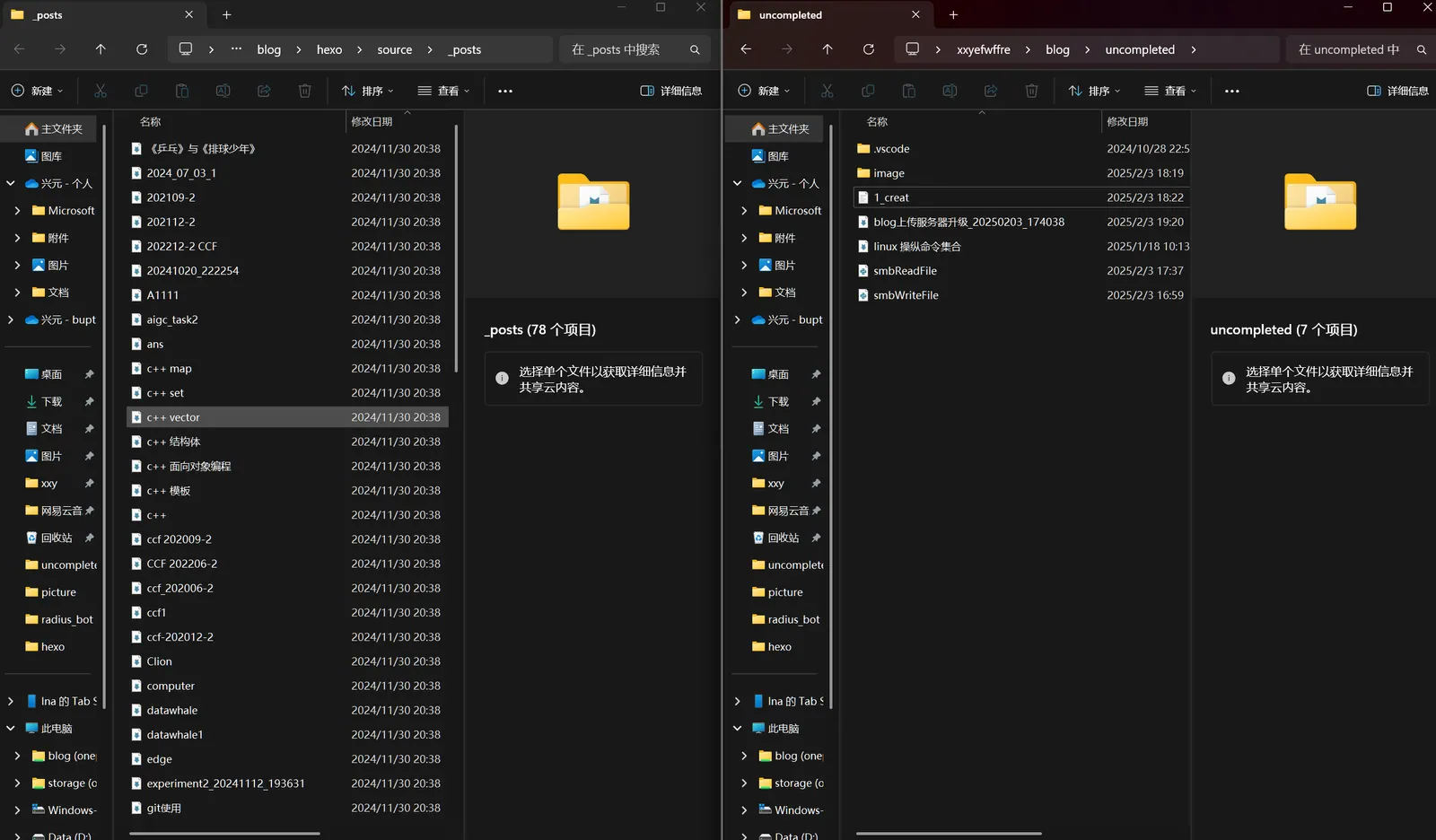Click the share icon in the left window toolbar

coord(264,91)
